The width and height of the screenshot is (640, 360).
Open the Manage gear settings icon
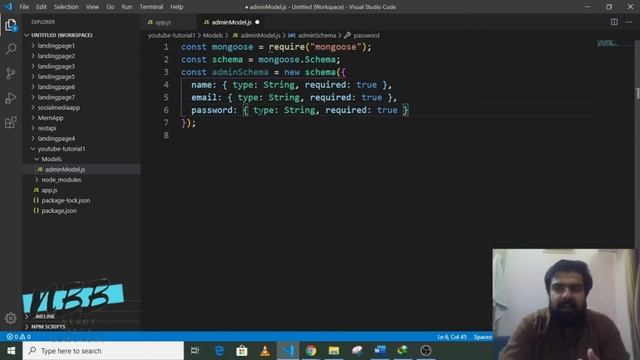11,318
